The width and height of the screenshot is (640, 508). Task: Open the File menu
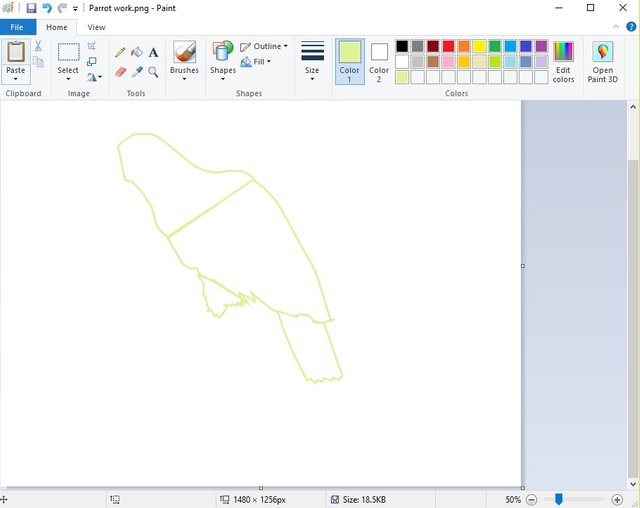[x=17, y=27]
